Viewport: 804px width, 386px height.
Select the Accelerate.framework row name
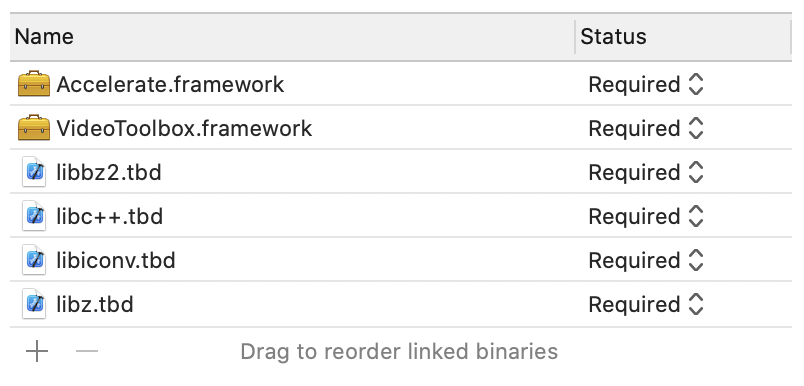click(170, 85)
